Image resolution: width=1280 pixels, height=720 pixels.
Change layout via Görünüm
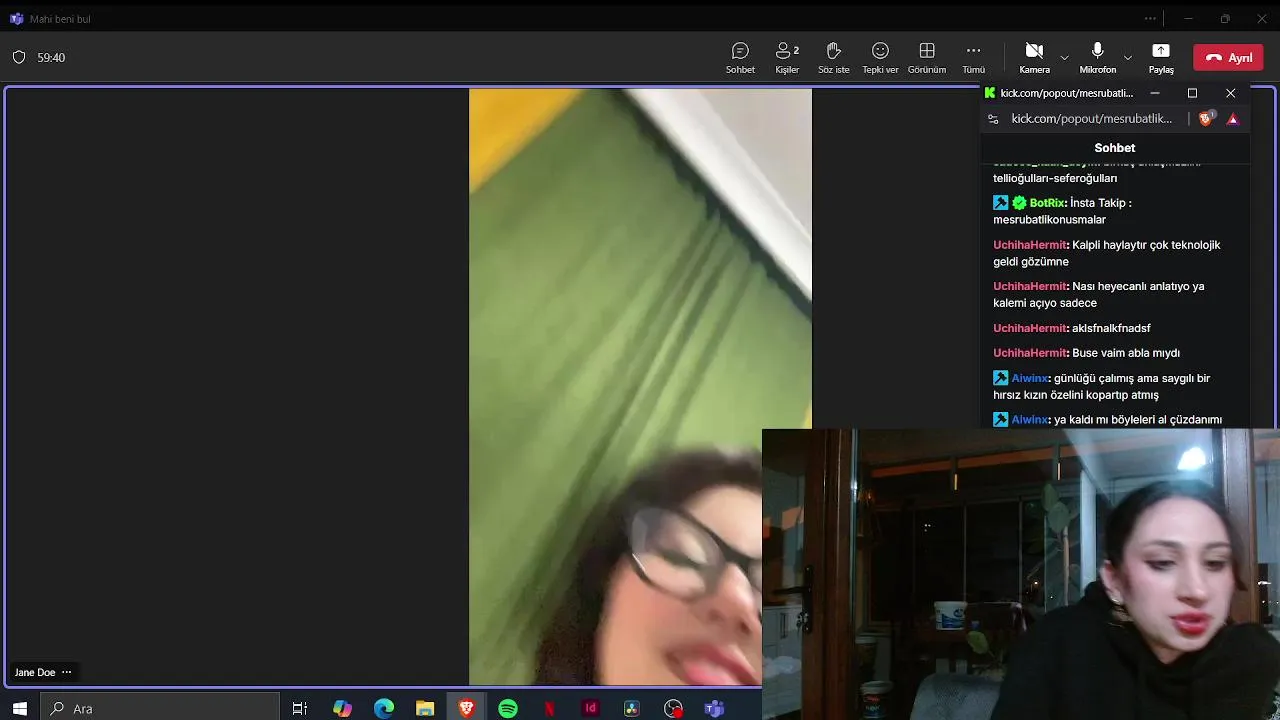pyautogui.click(x=927, y=58)
